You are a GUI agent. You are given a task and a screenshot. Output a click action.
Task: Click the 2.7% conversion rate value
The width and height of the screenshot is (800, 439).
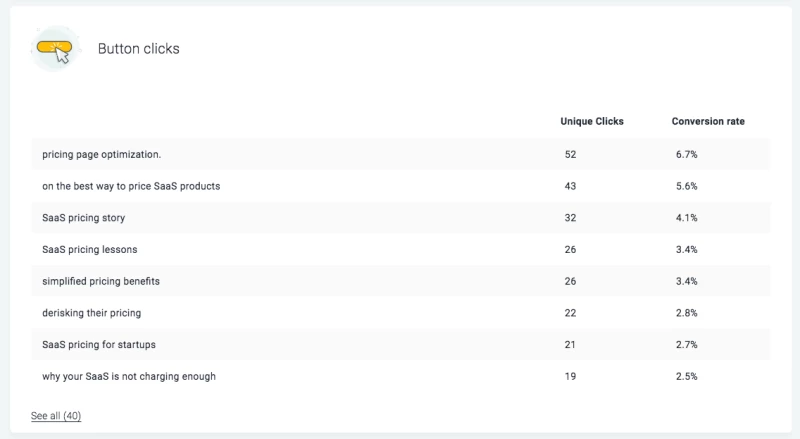(x=686, y=345)
